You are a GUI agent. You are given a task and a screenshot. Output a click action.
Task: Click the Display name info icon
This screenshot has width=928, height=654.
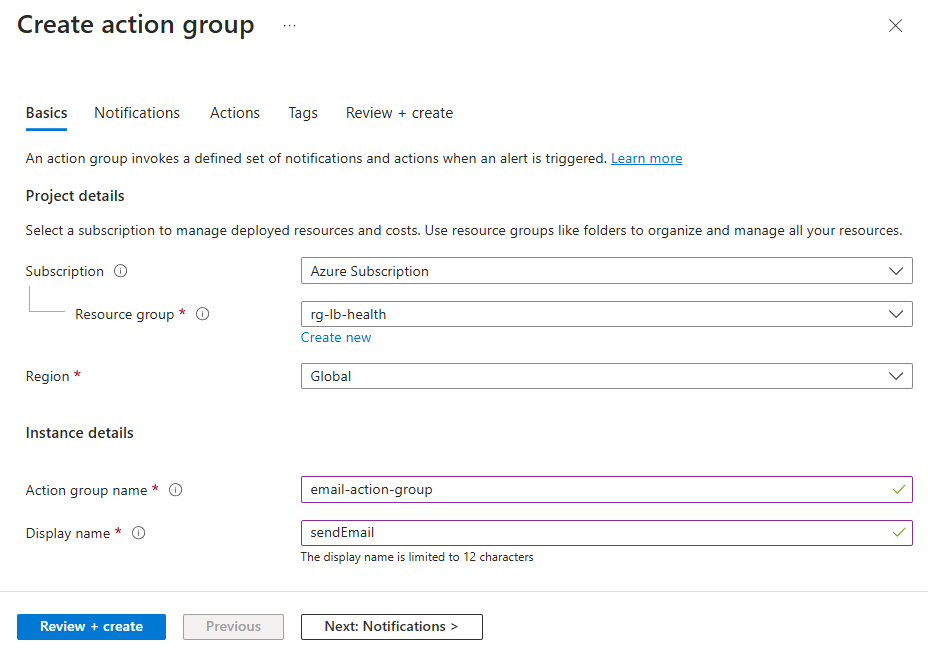click(x=139, y=533)
